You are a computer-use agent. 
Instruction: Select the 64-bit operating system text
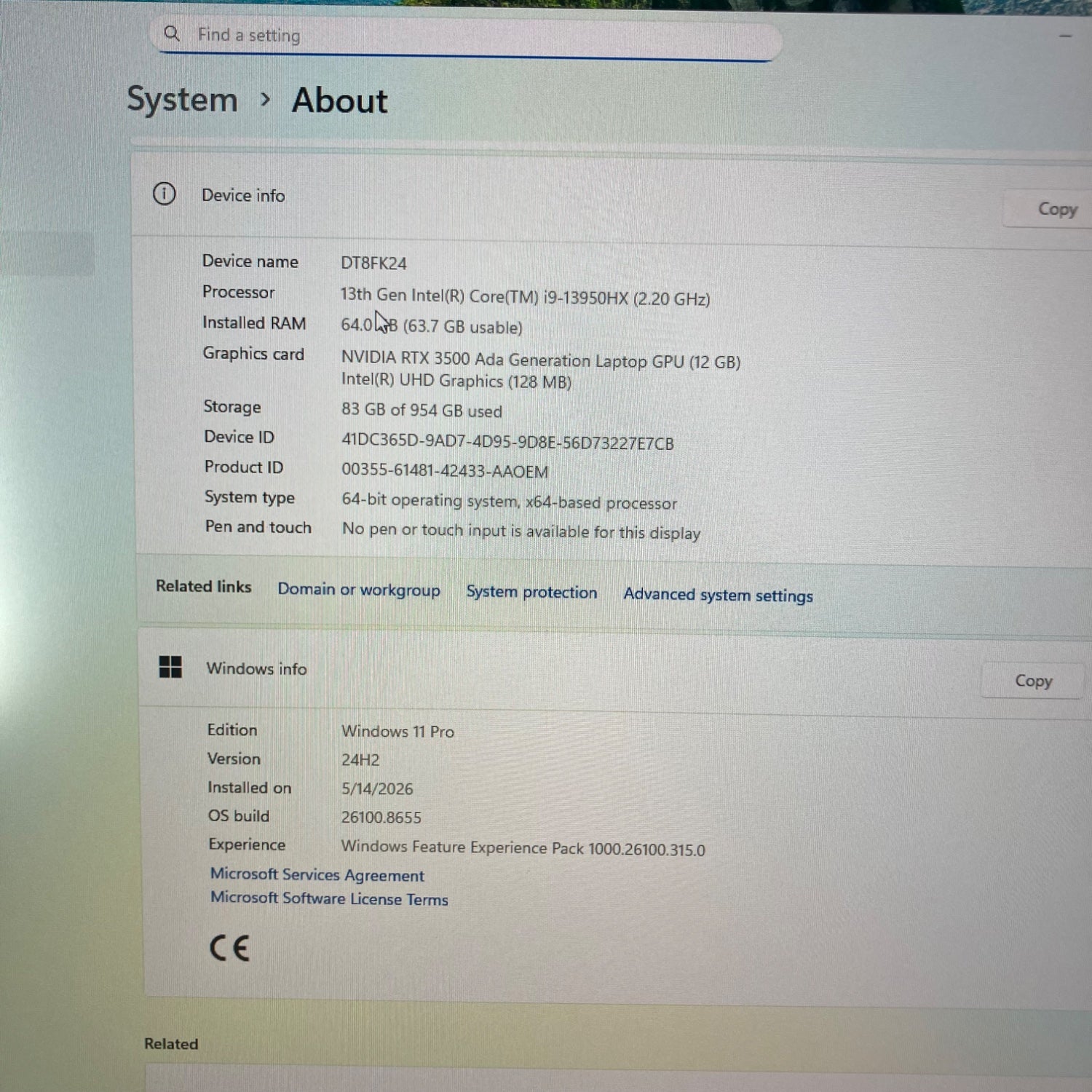[x=509, y=502]
